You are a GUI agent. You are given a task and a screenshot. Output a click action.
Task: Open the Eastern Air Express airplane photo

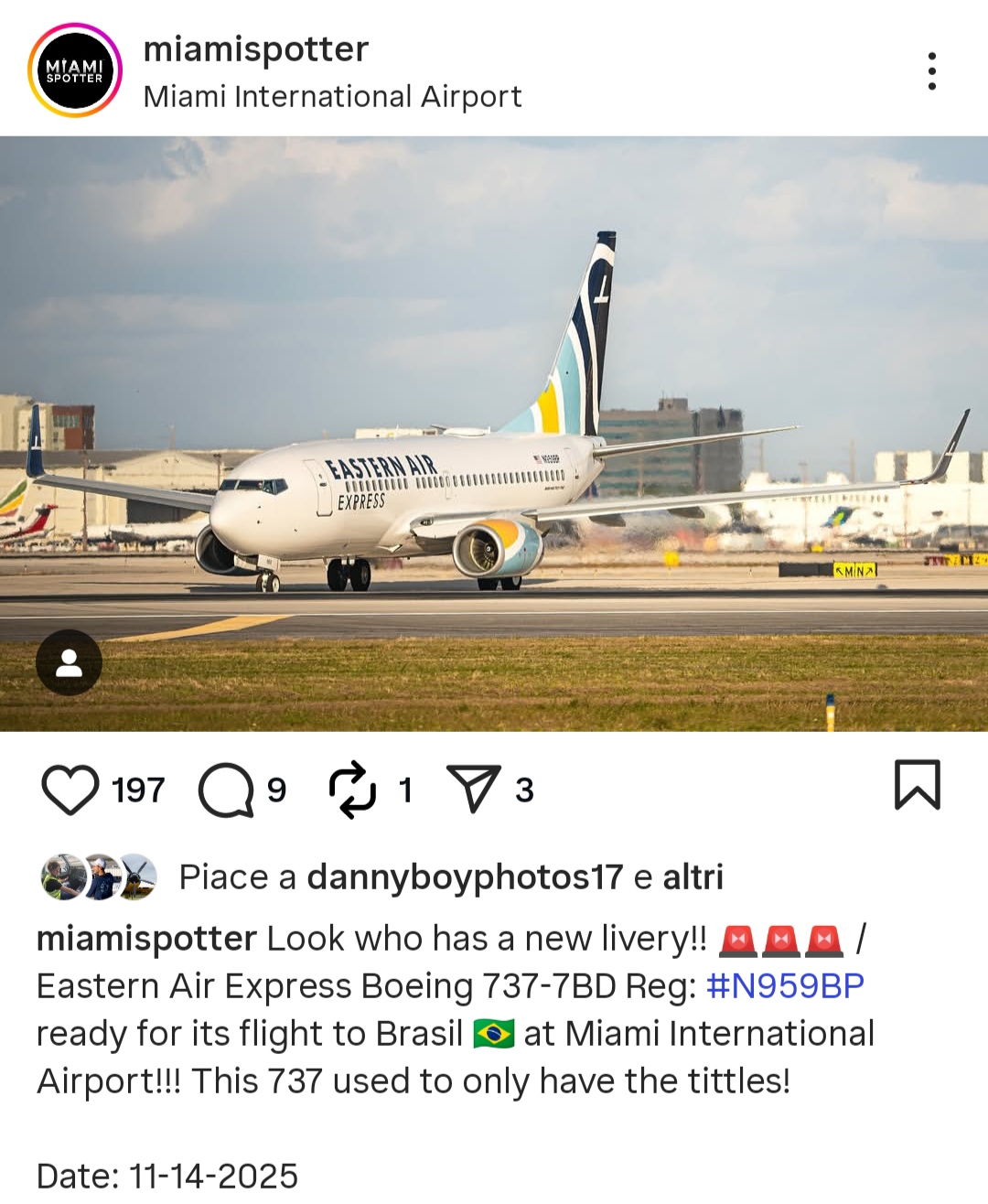pos(494,434)
